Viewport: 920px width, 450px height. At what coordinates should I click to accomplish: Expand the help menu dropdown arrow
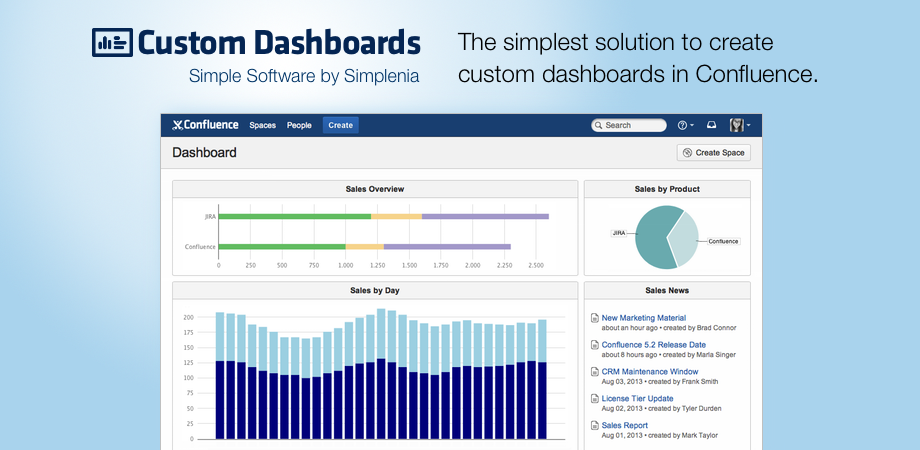(x=692, y=126)
